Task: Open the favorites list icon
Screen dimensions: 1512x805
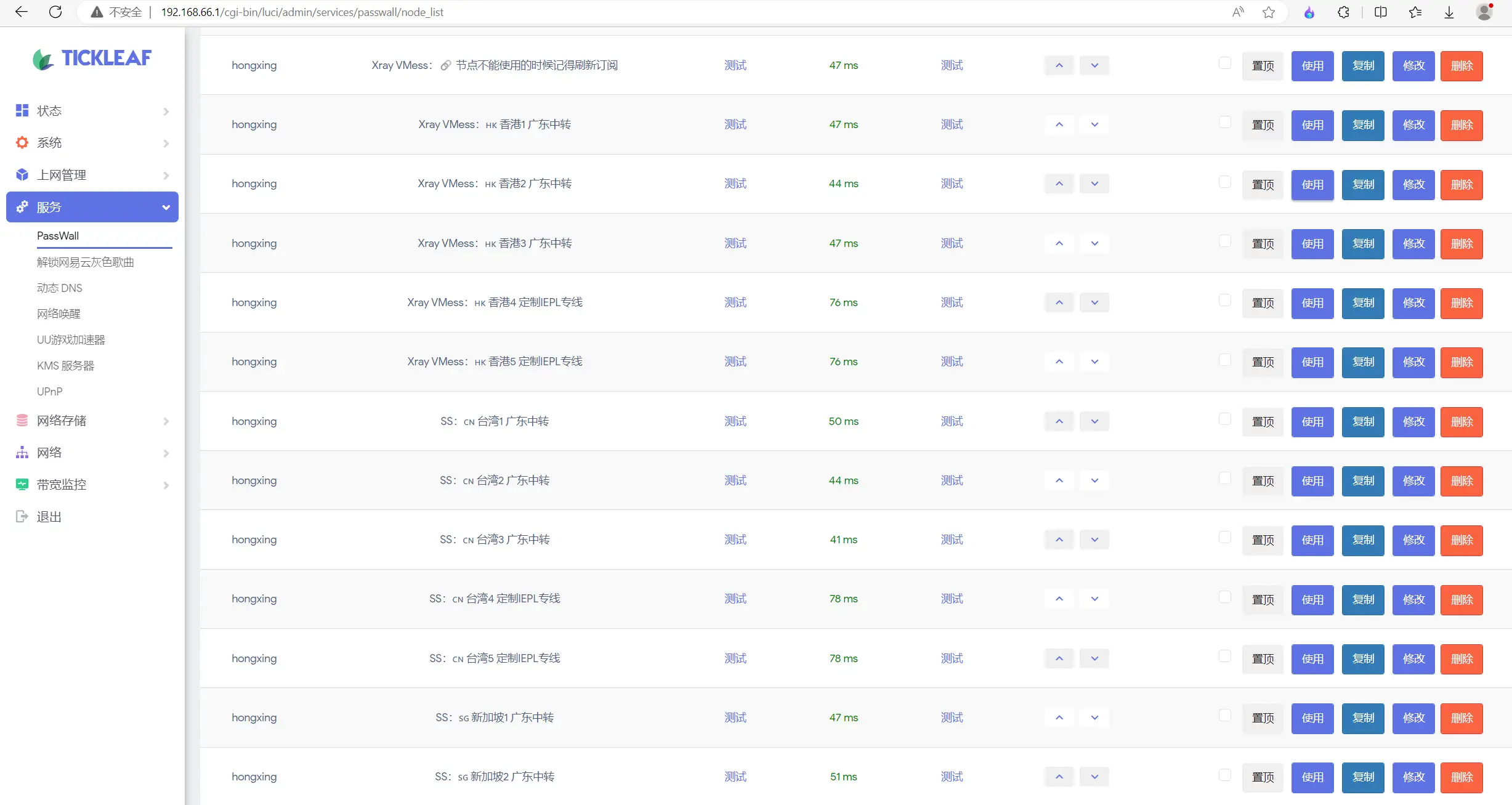Action: click(x=1415, y=12)
